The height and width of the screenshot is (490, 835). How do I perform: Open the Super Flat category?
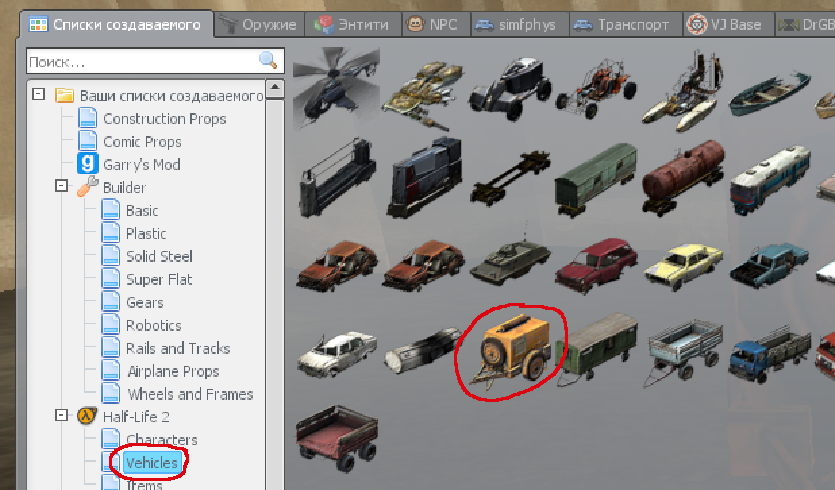click(x=159, y=279)
